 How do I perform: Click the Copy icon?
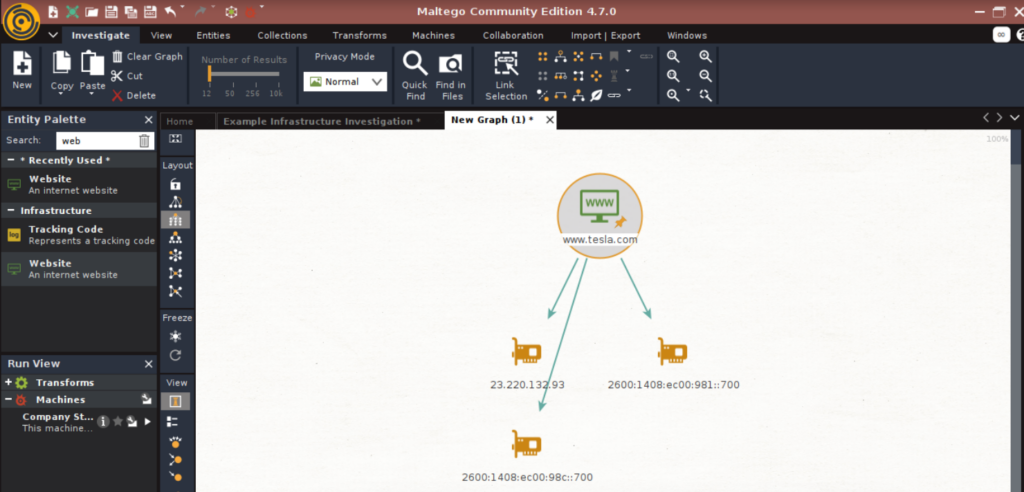61,63
